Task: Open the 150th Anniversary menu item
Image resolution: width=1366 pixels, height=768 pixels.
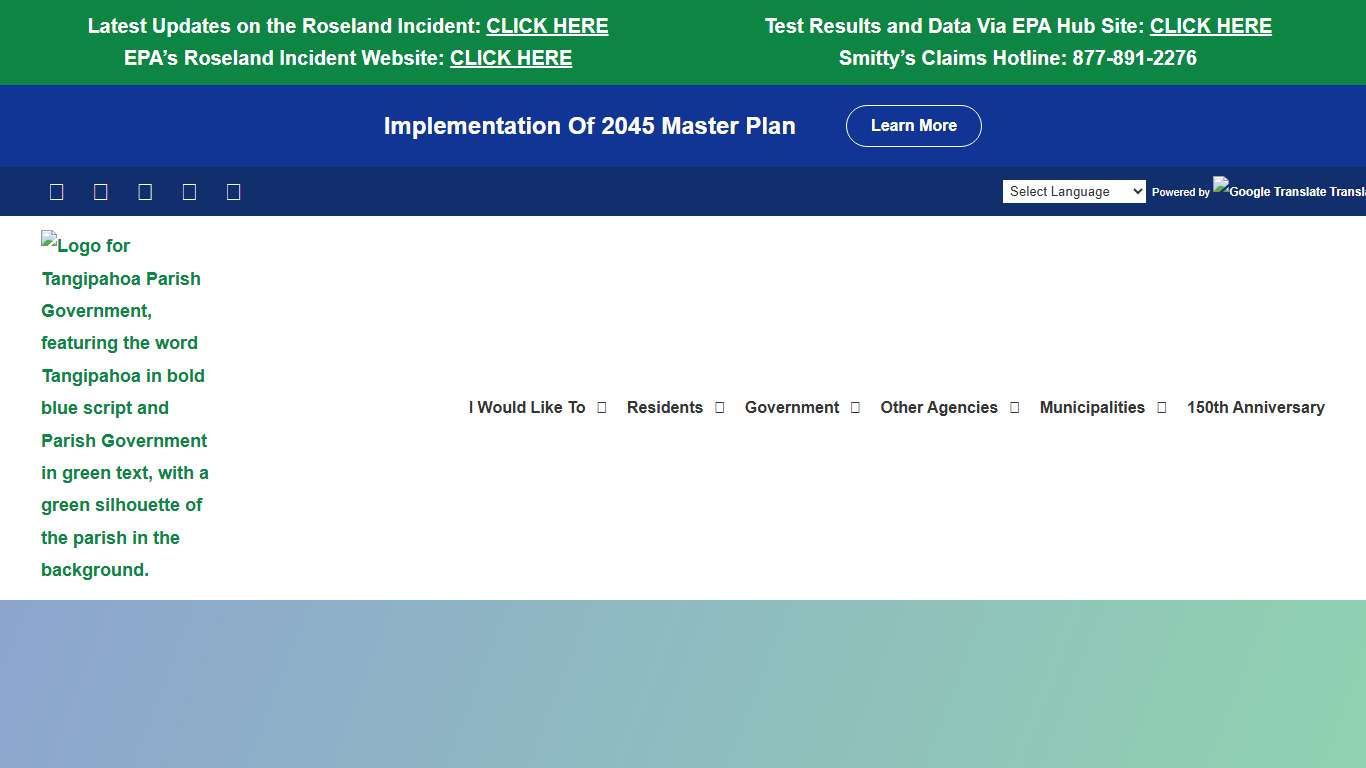Action: (1255, 408)
